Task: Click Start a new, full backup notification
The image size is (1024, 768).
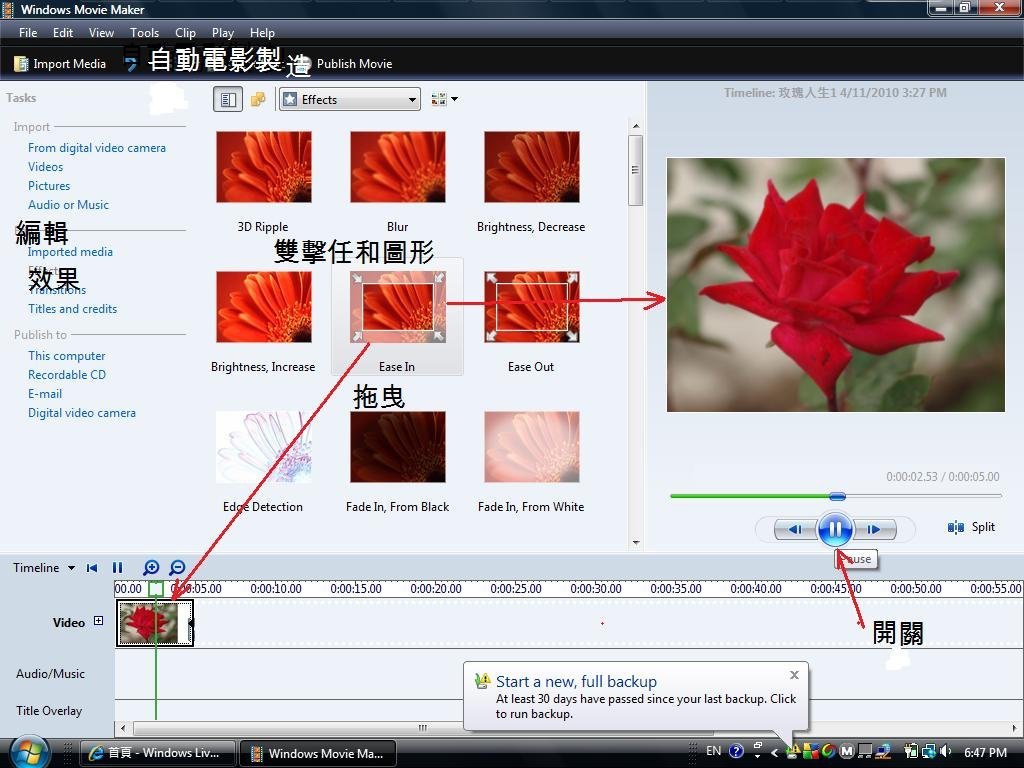Action: tap(576, 681)
